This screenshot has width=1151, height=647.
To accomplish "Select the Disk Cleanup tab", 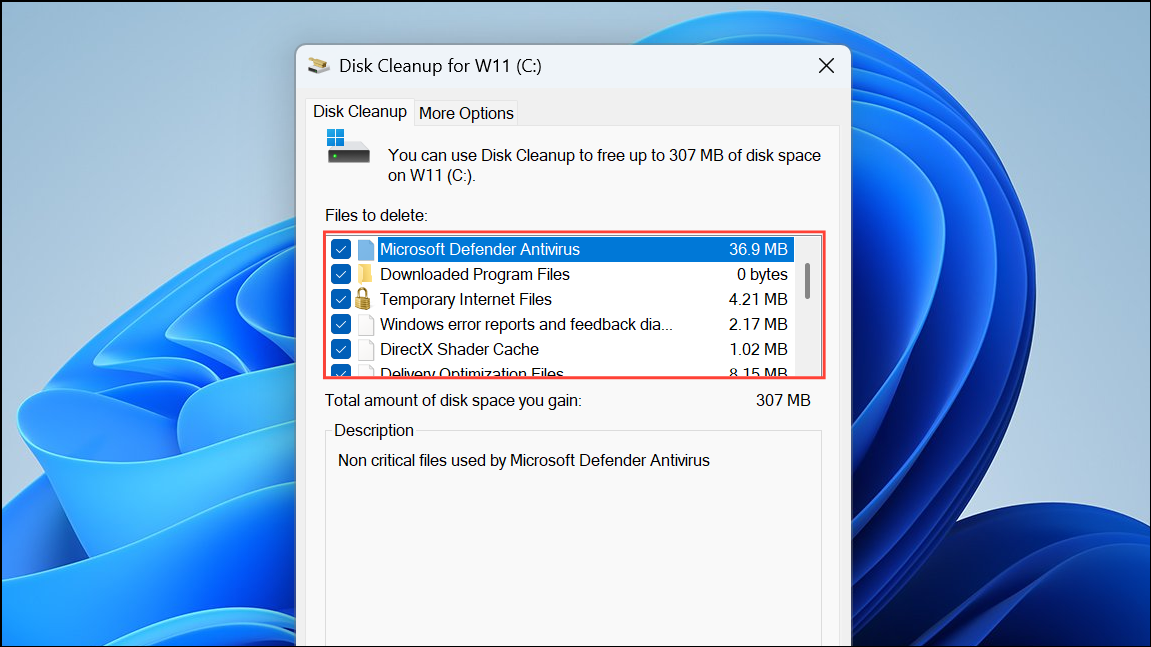I will tap(359, 112).
